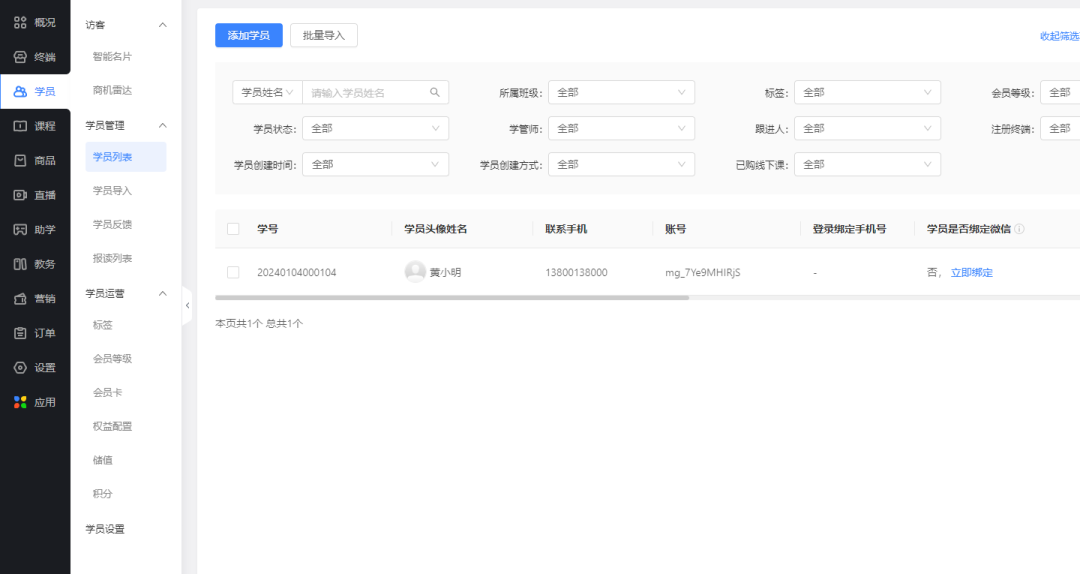Open the 学员状态 dropdown
This screenshot has height=574, width=1080.
click(x=375, y=128)
